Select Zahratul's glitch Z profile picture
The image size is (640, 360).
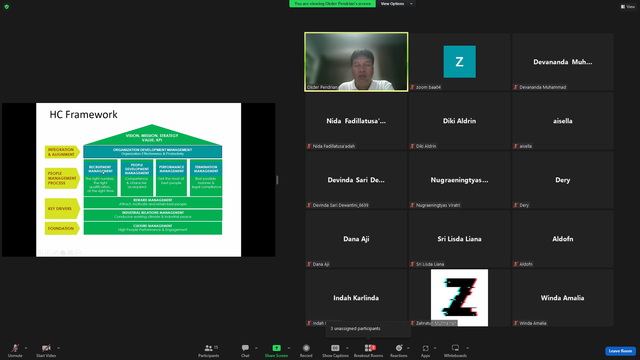click(x=459, y=298)
